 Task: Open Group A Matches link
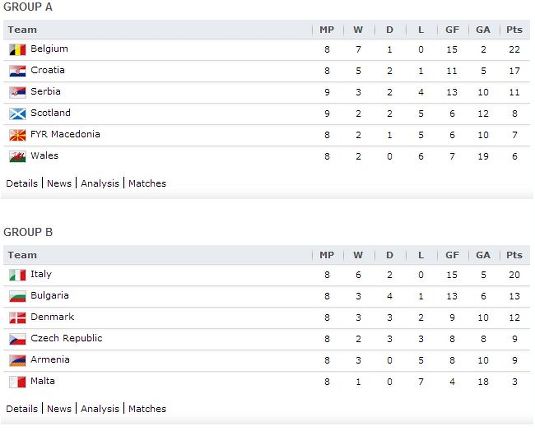point(147,184)
